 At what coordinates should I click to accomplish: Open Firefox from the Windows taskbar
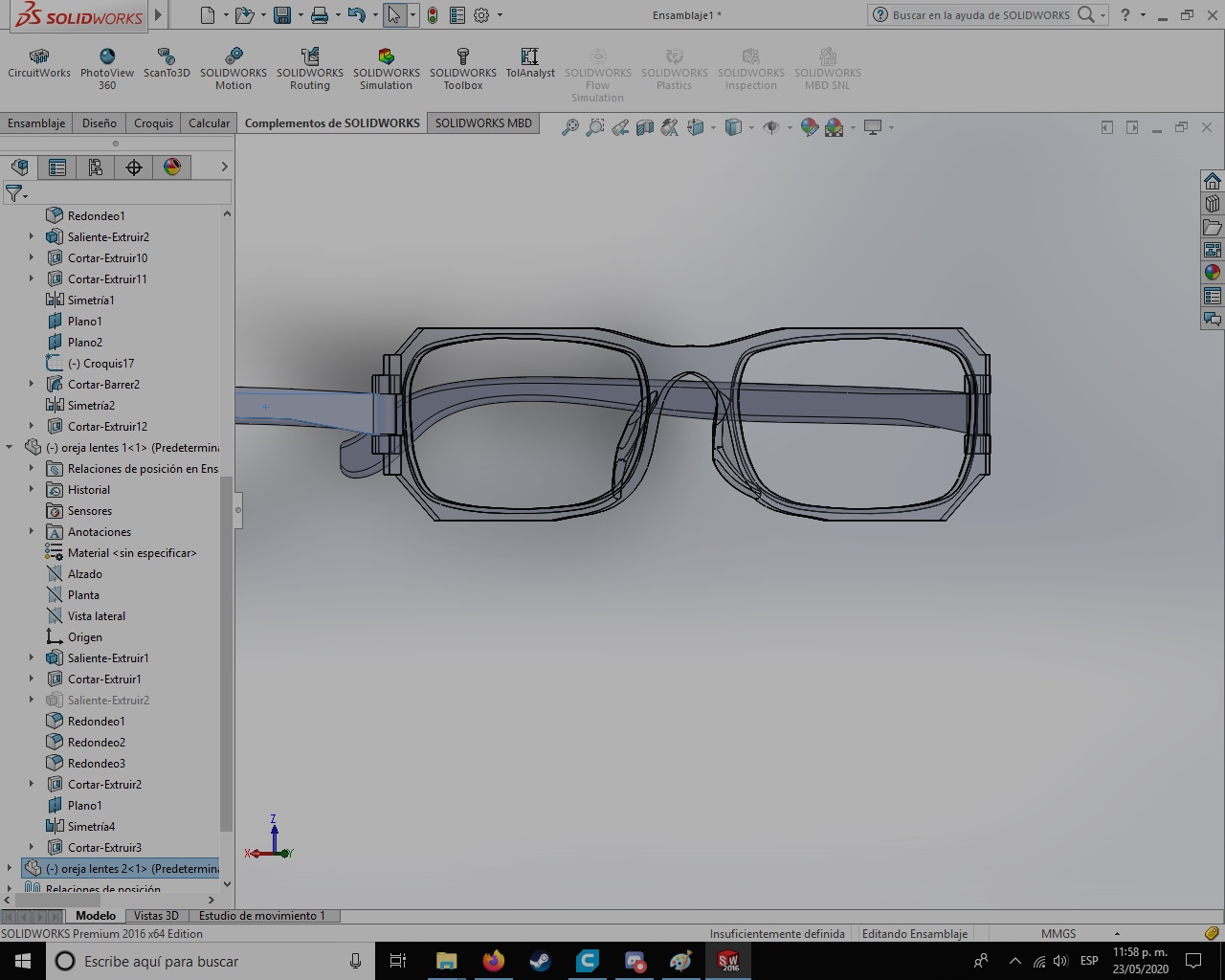(x=494, y=961)
